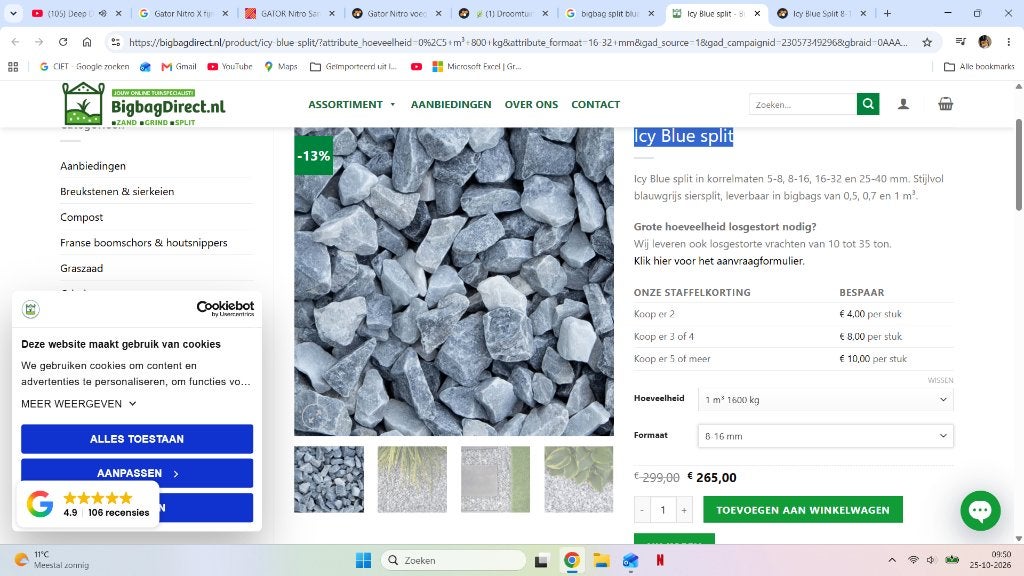Open the Compost category
1024x576 pixels.
pos(82,217)
